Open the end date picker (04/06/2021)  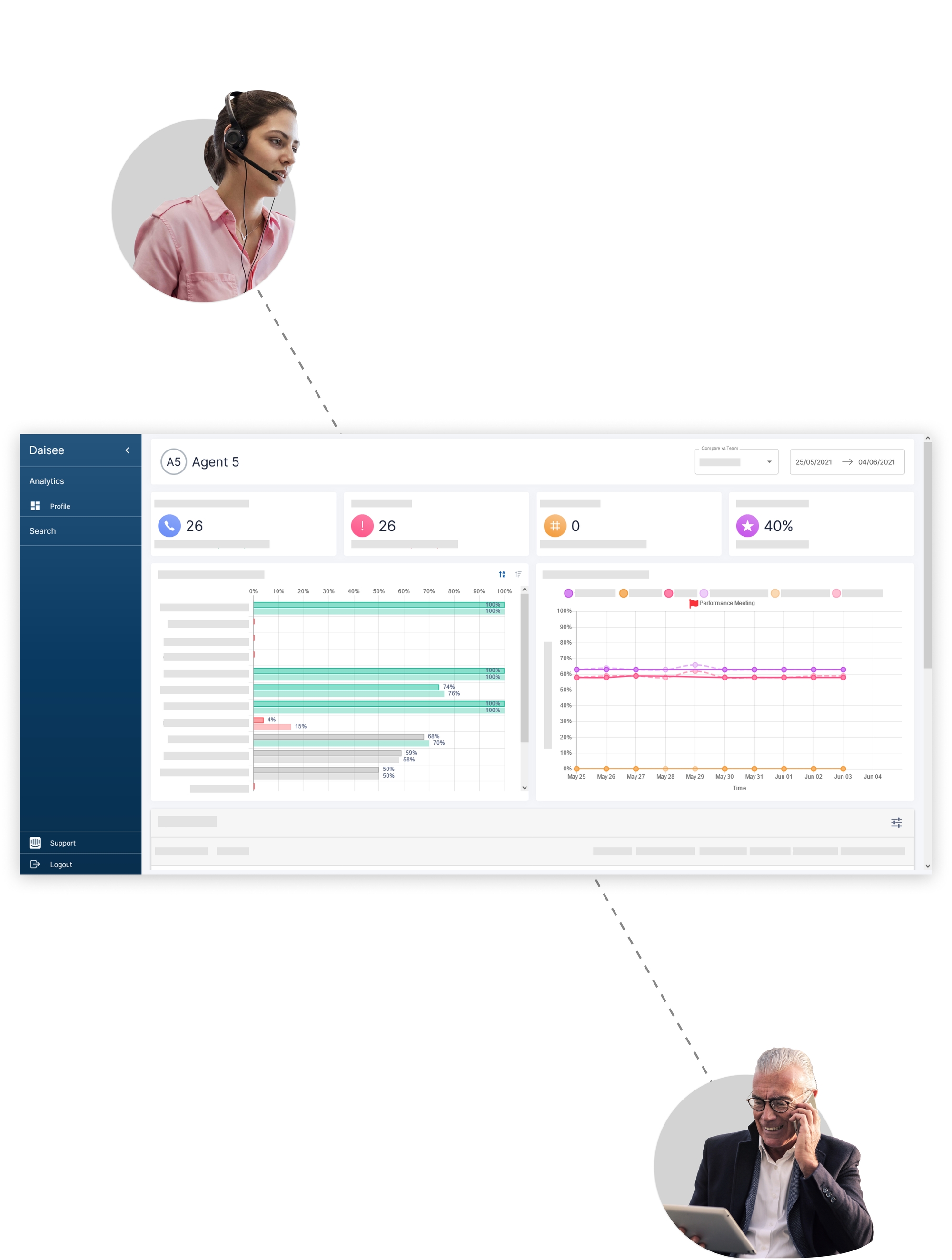point(877,461)
